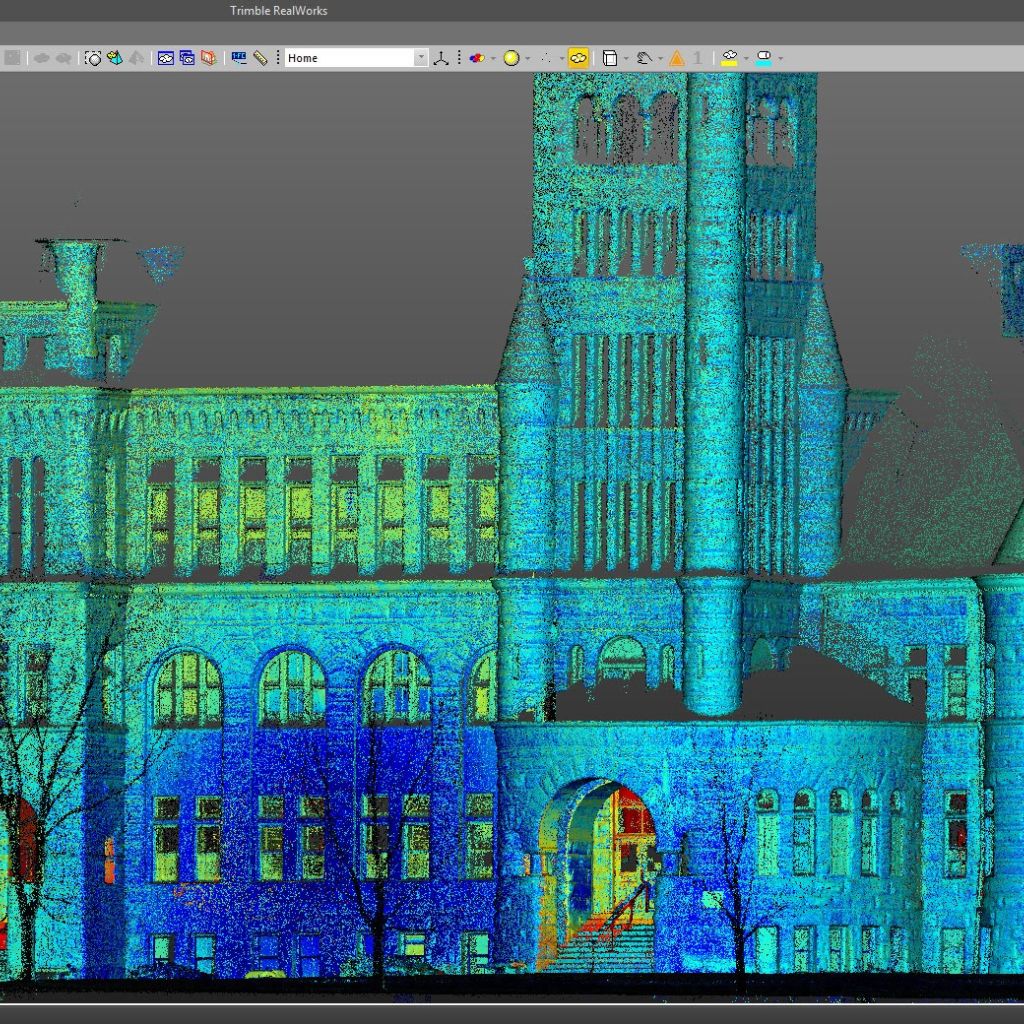Viewport: 1024px width, 1024px height.
Task: Click the zoom extents camera icon
Action: coord(93,58)
